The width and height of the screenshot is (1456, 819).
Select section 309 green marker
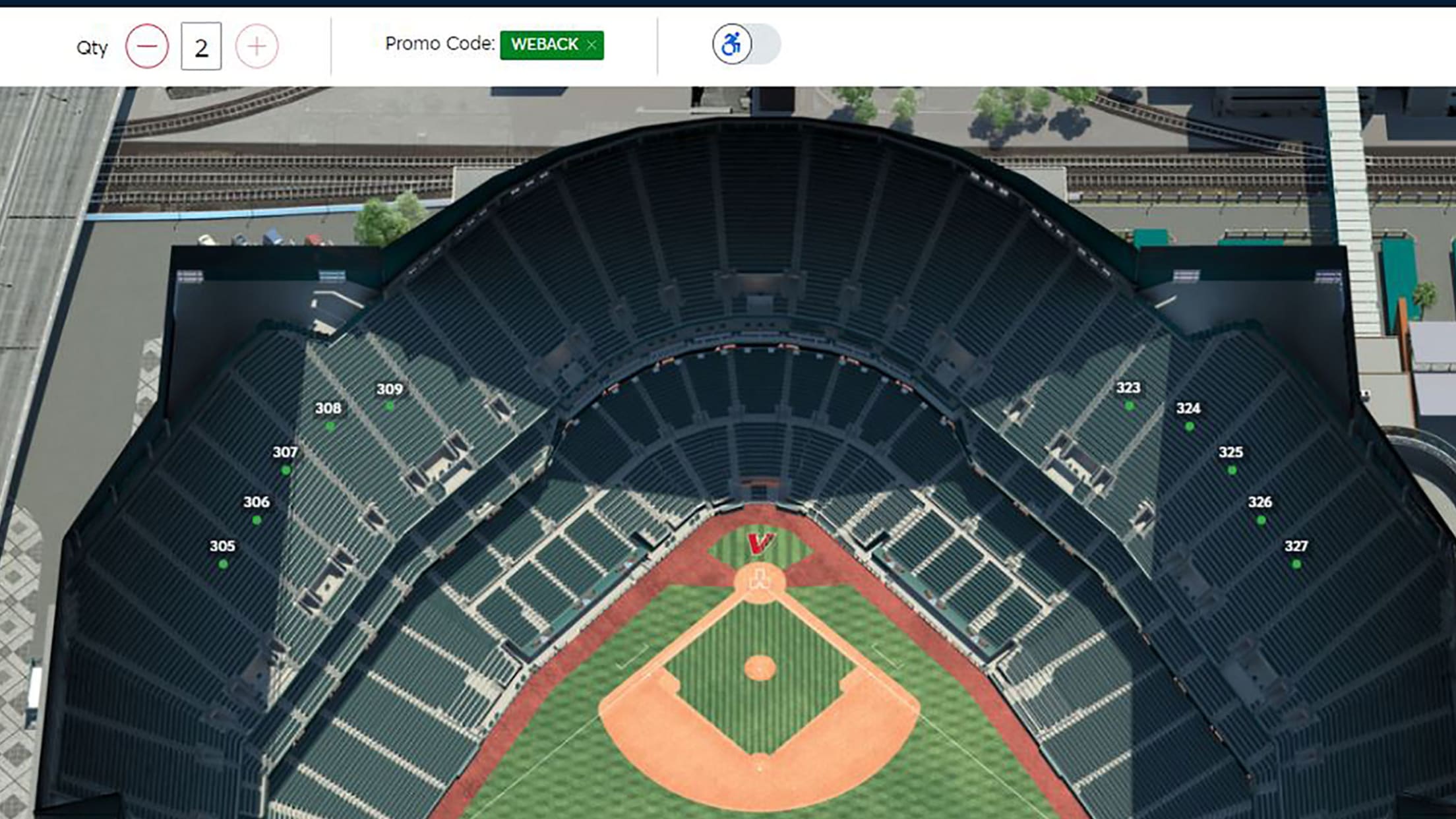point(390,406)
